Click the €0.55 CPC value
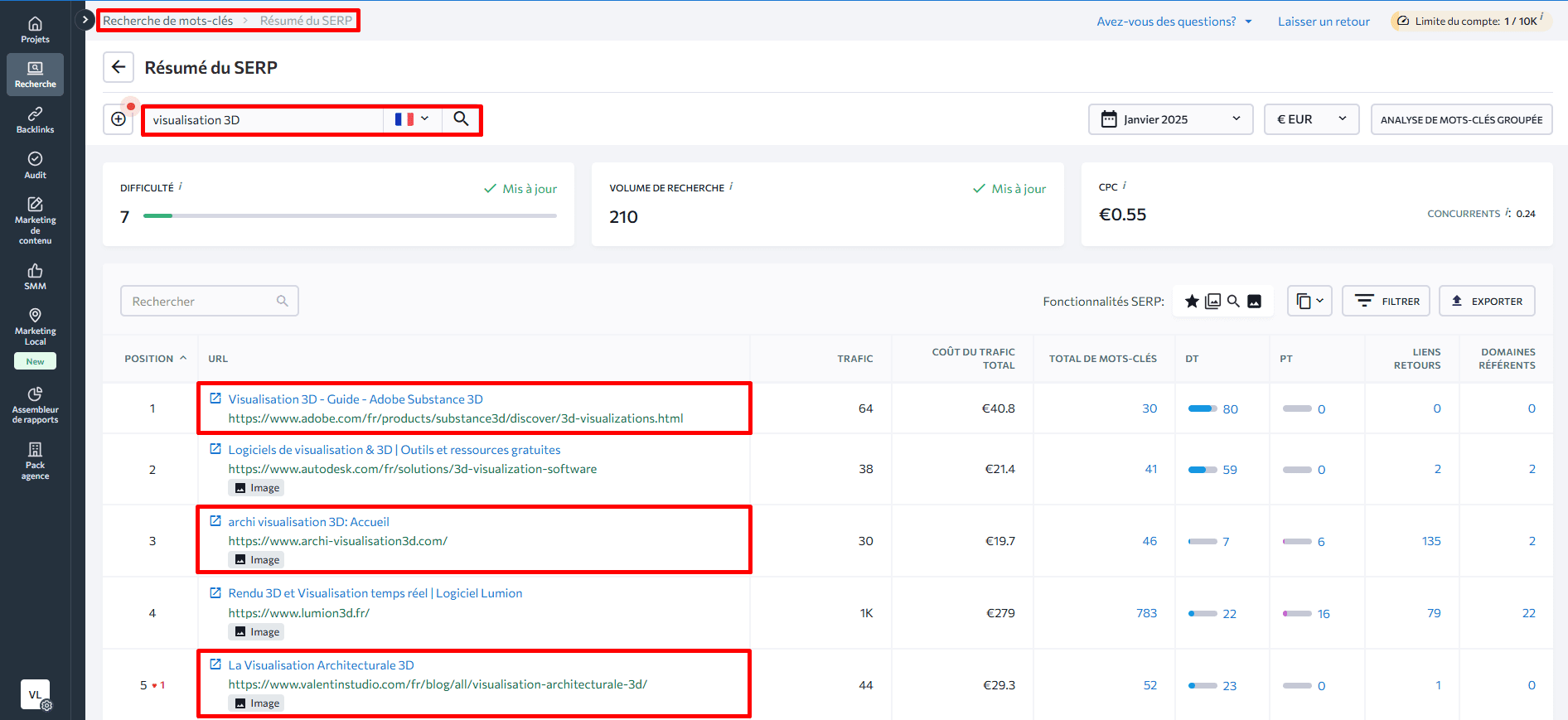 [1122, 215]
